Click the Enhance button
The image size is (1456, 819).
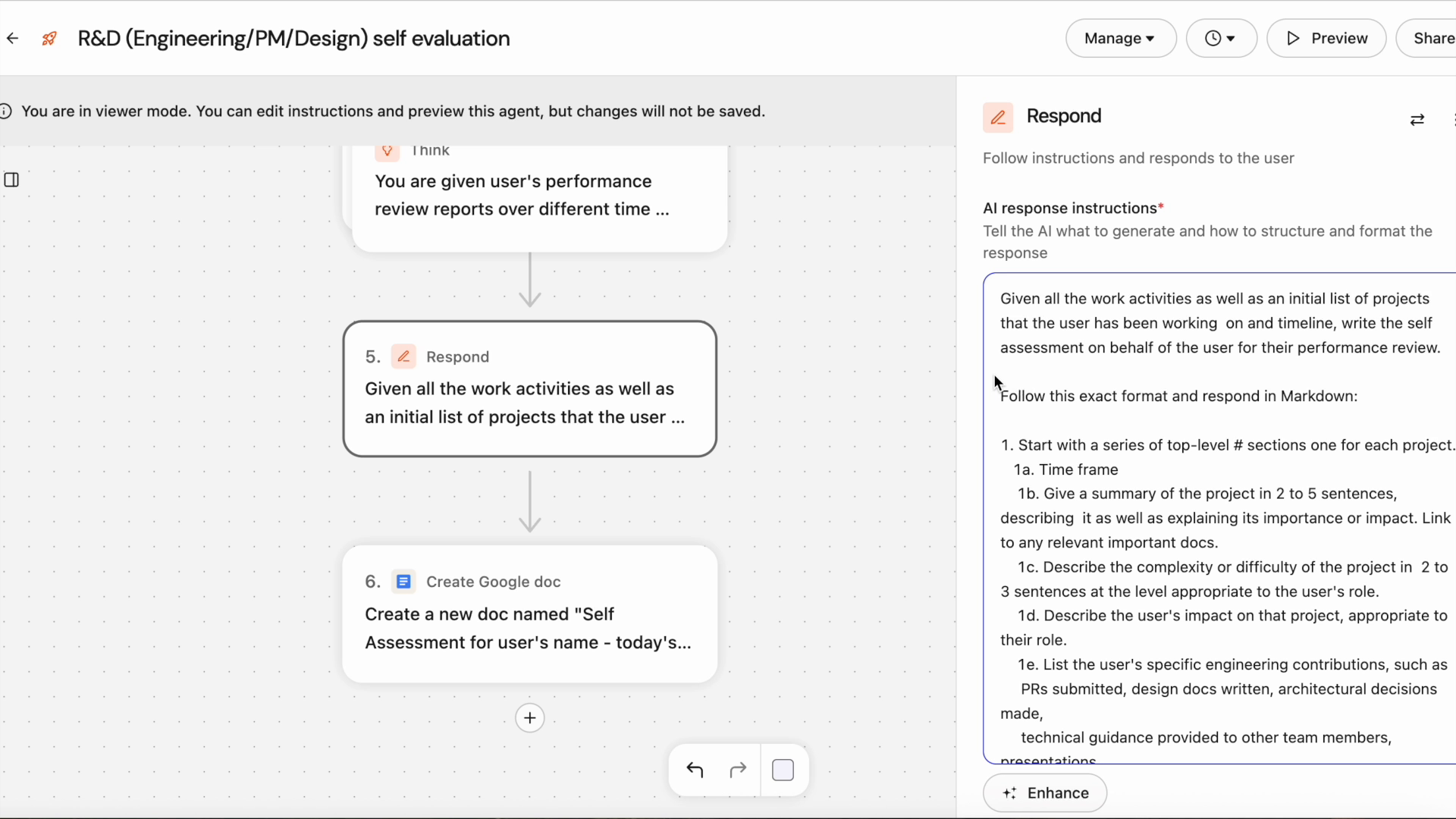[1045, 793]
